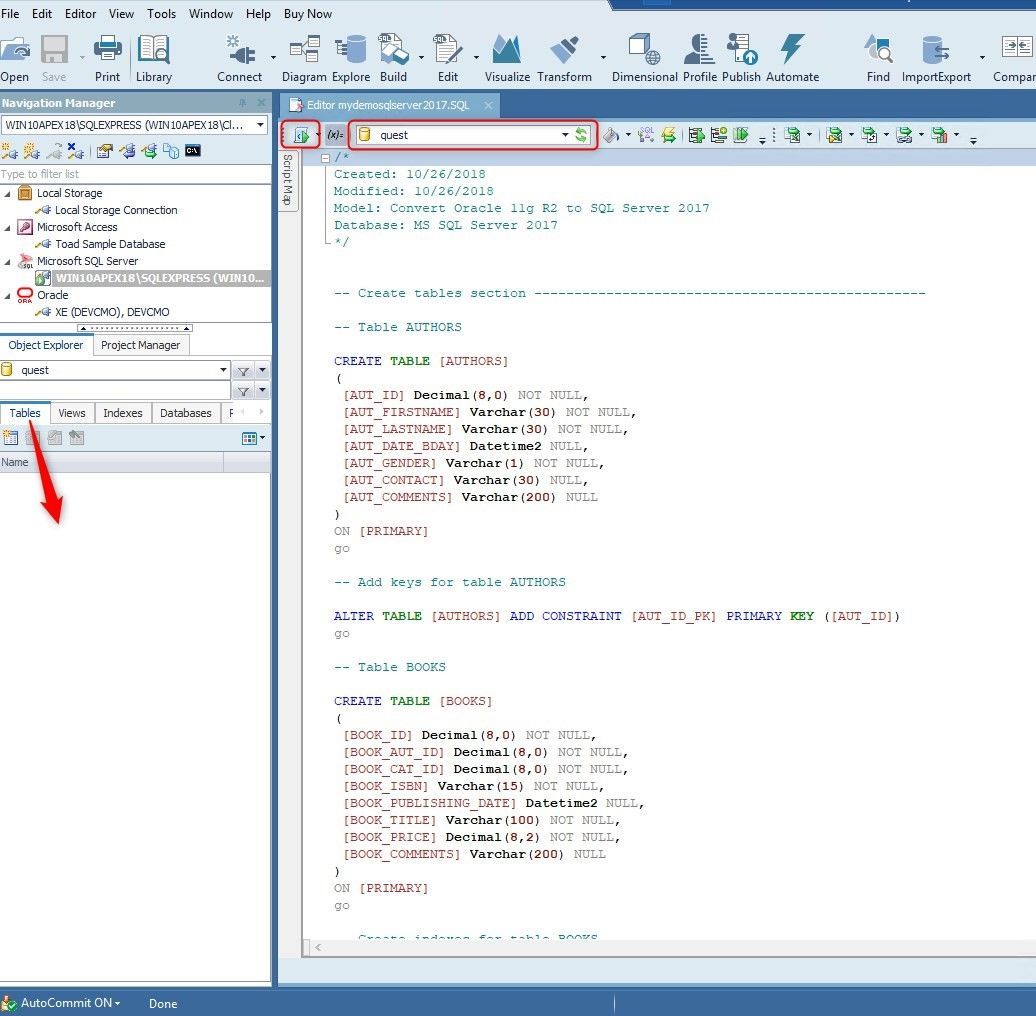1036x1016 pixels.
Task: Open the connection selector dropdown in Navigation Manager
Action: tap(260, 124)
